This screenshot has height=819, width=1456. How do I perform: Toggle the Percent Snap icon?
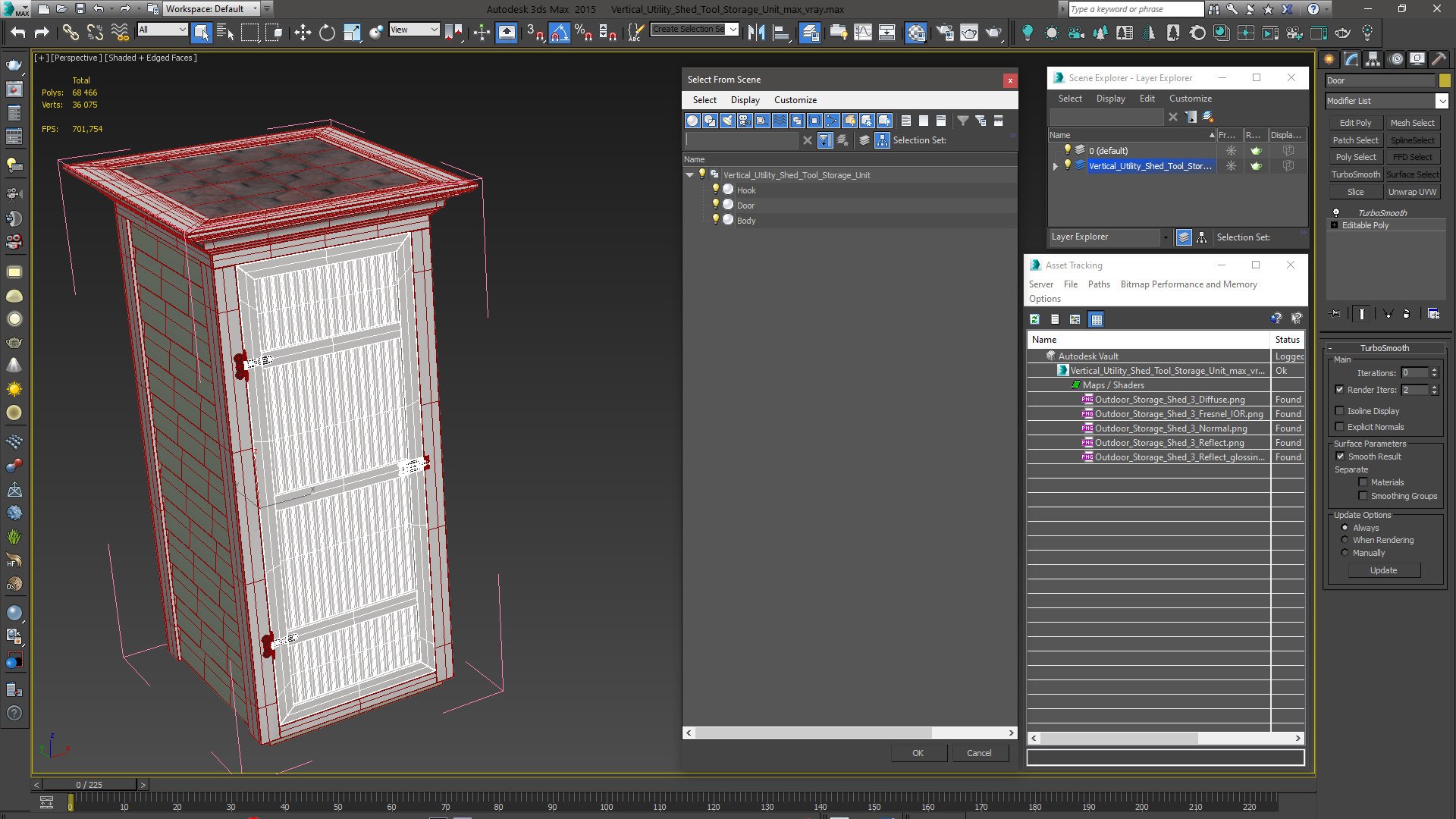point(583,32)
